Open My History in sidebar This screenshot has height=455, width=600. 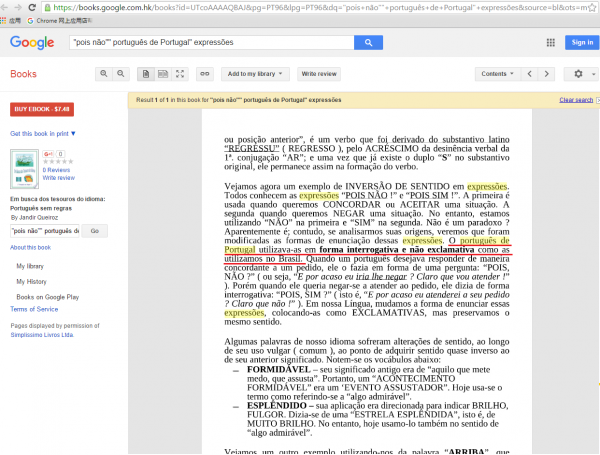point(31,284)
